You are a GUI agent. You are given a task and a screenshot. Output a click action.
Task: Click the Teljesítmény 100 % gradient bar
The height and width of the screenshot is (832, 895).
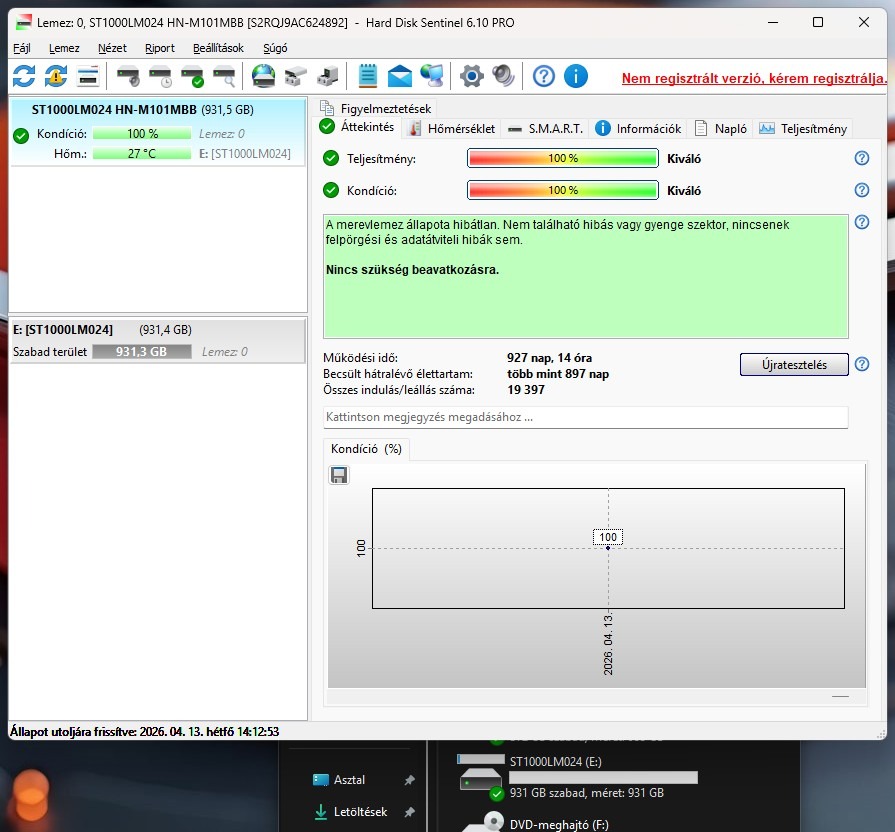click(563, 158)
